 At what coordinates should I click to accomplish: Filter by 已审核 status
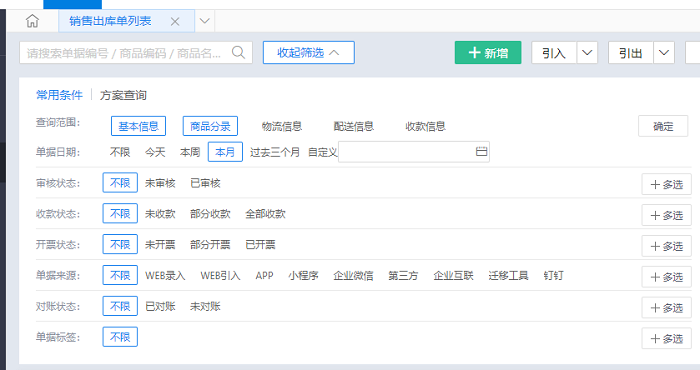tap(205, 183)
